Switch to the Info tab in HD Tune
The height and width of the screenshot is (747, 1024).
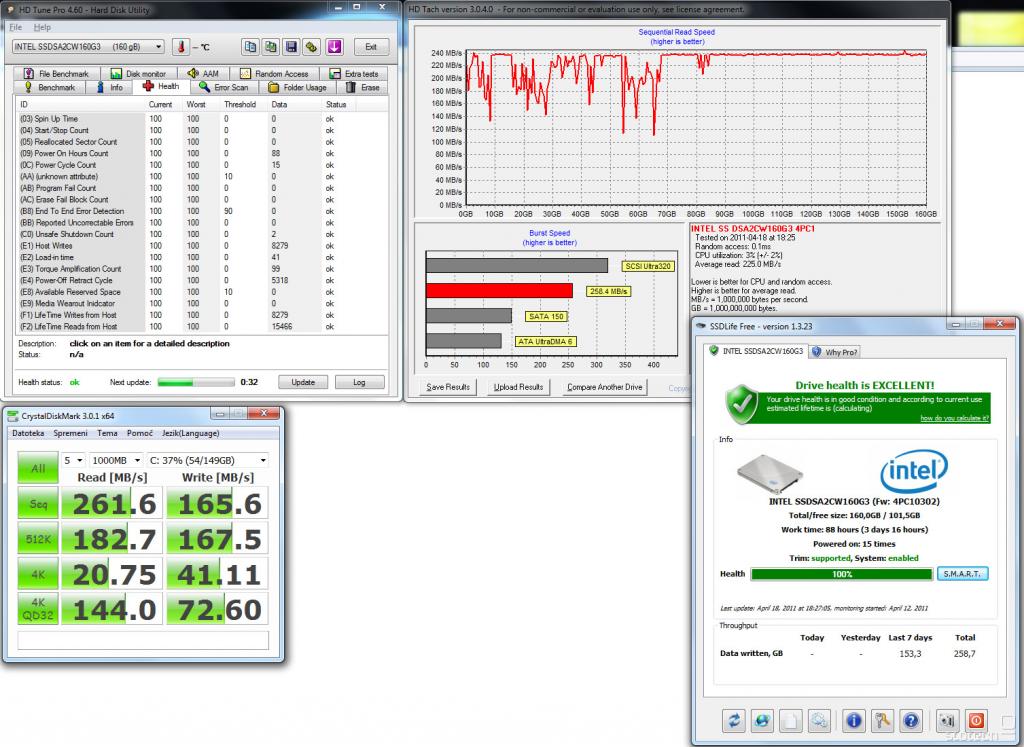[110, 87]
